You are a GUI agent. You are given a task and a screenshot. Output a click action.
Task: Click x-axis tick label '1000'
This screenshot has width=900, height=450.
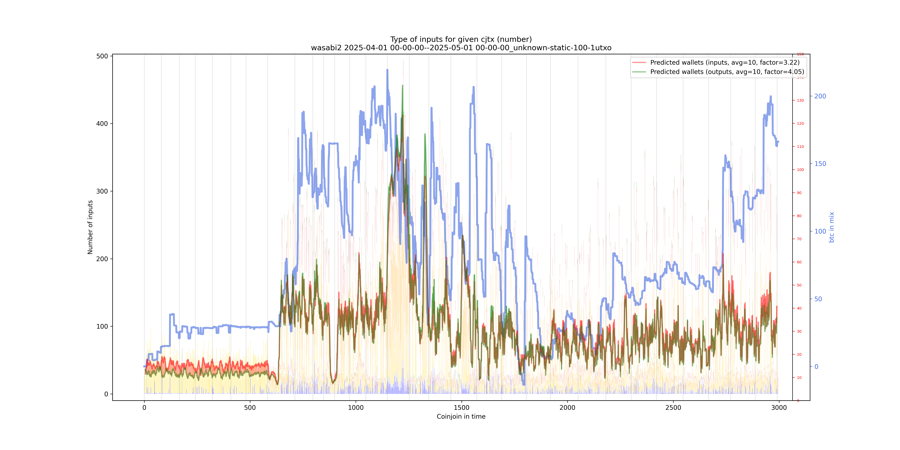pyautogui.click(x=355, y=406)
